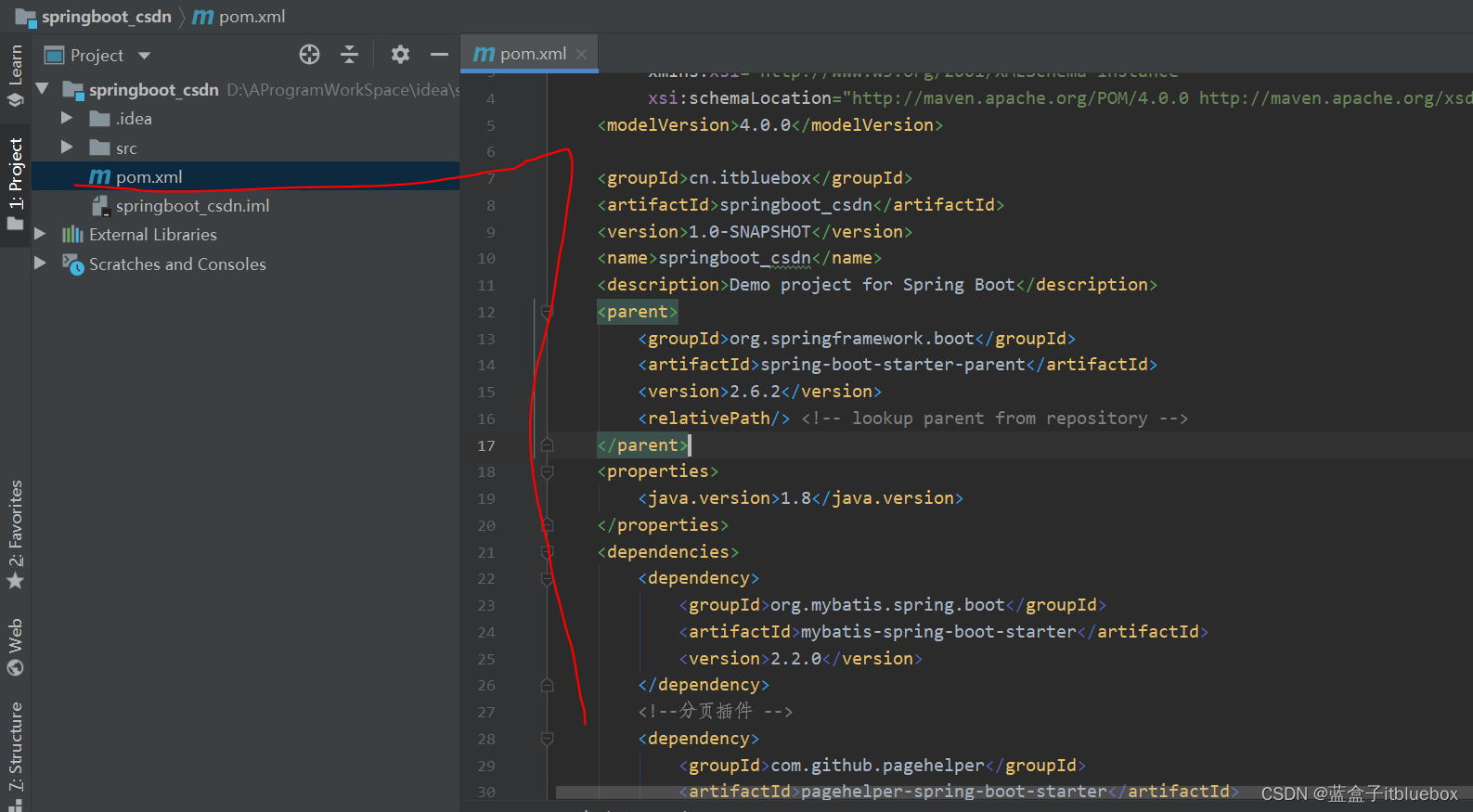Click pom.xml in the breadcrumb bar

[x=252, y=17]
